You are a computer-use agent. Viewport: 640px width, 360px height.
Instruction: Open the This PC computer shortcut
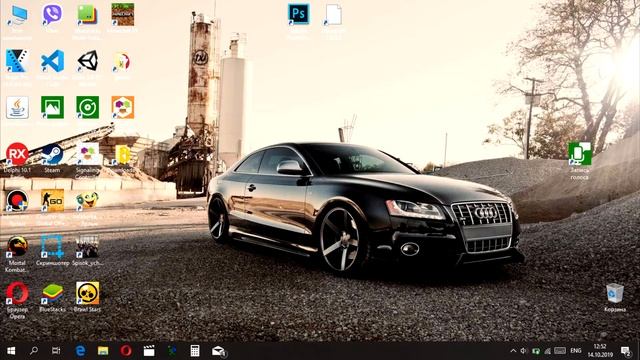click(x=17, y=16)
